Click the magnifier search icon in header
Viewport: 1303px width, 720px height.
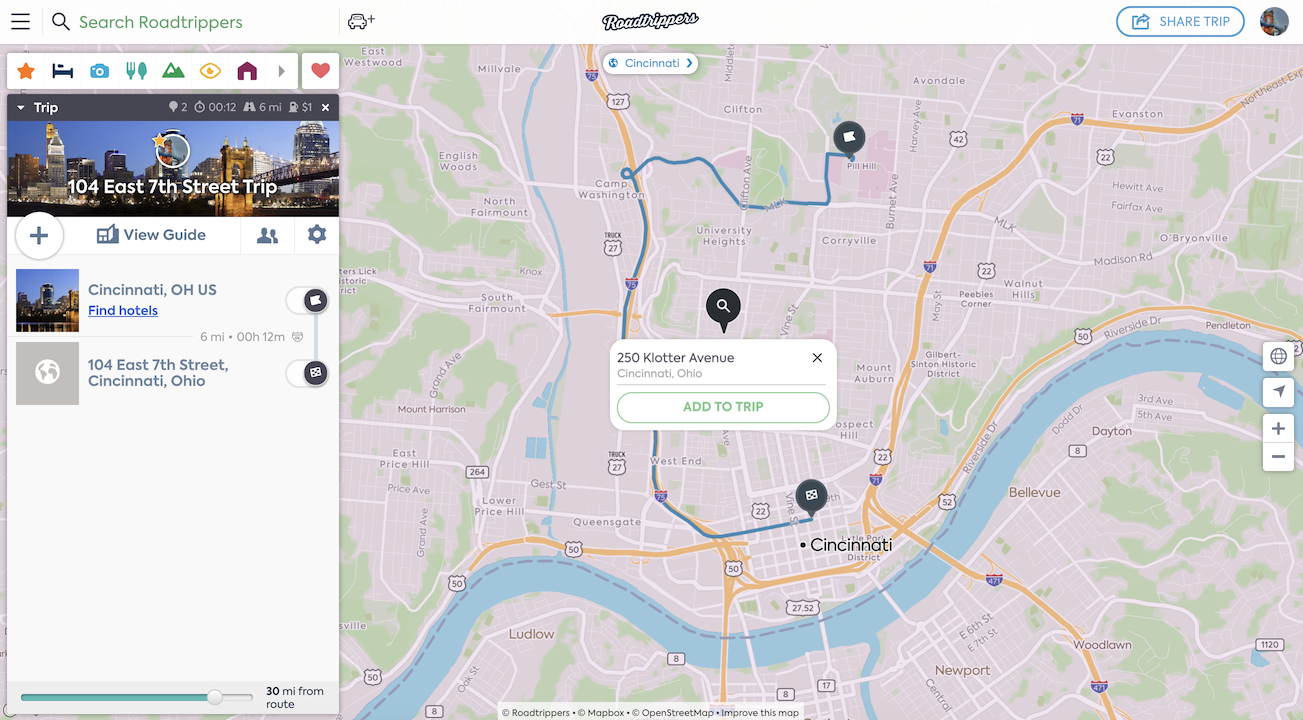click(61, 22)
